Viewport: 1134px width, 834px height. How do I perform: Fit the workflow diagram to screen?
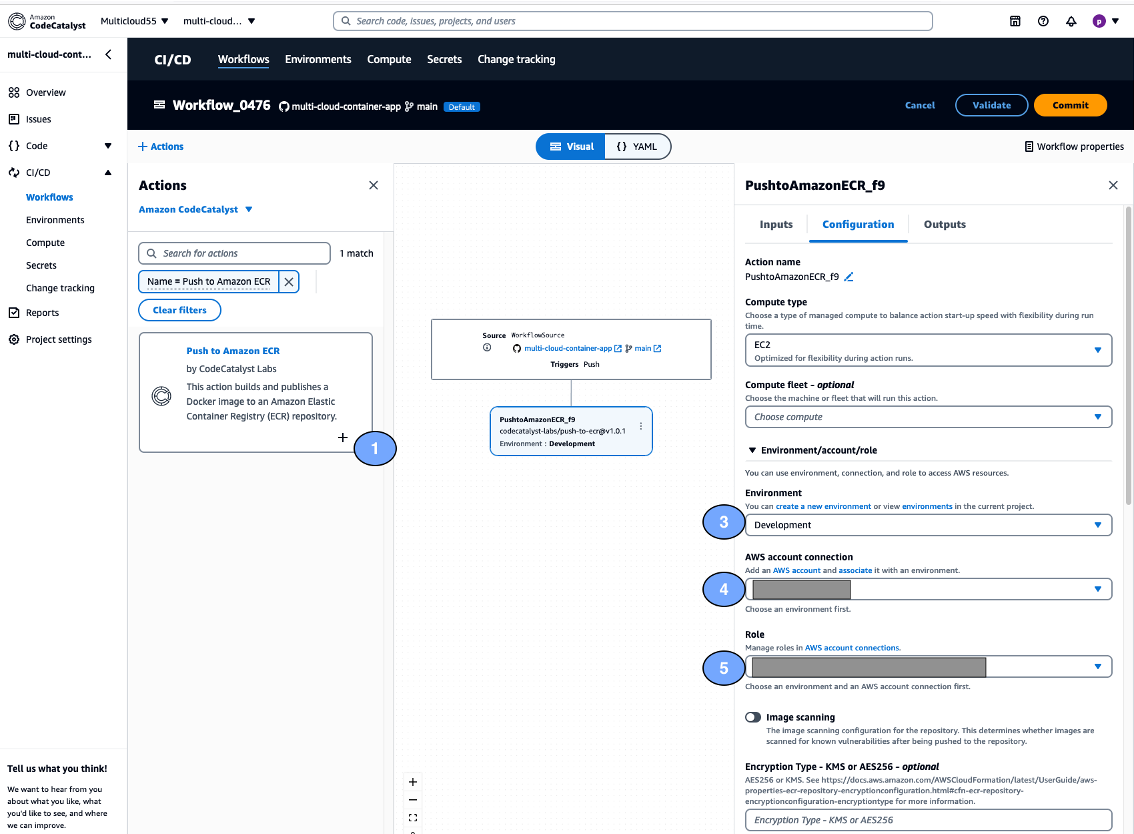point(412,817)
